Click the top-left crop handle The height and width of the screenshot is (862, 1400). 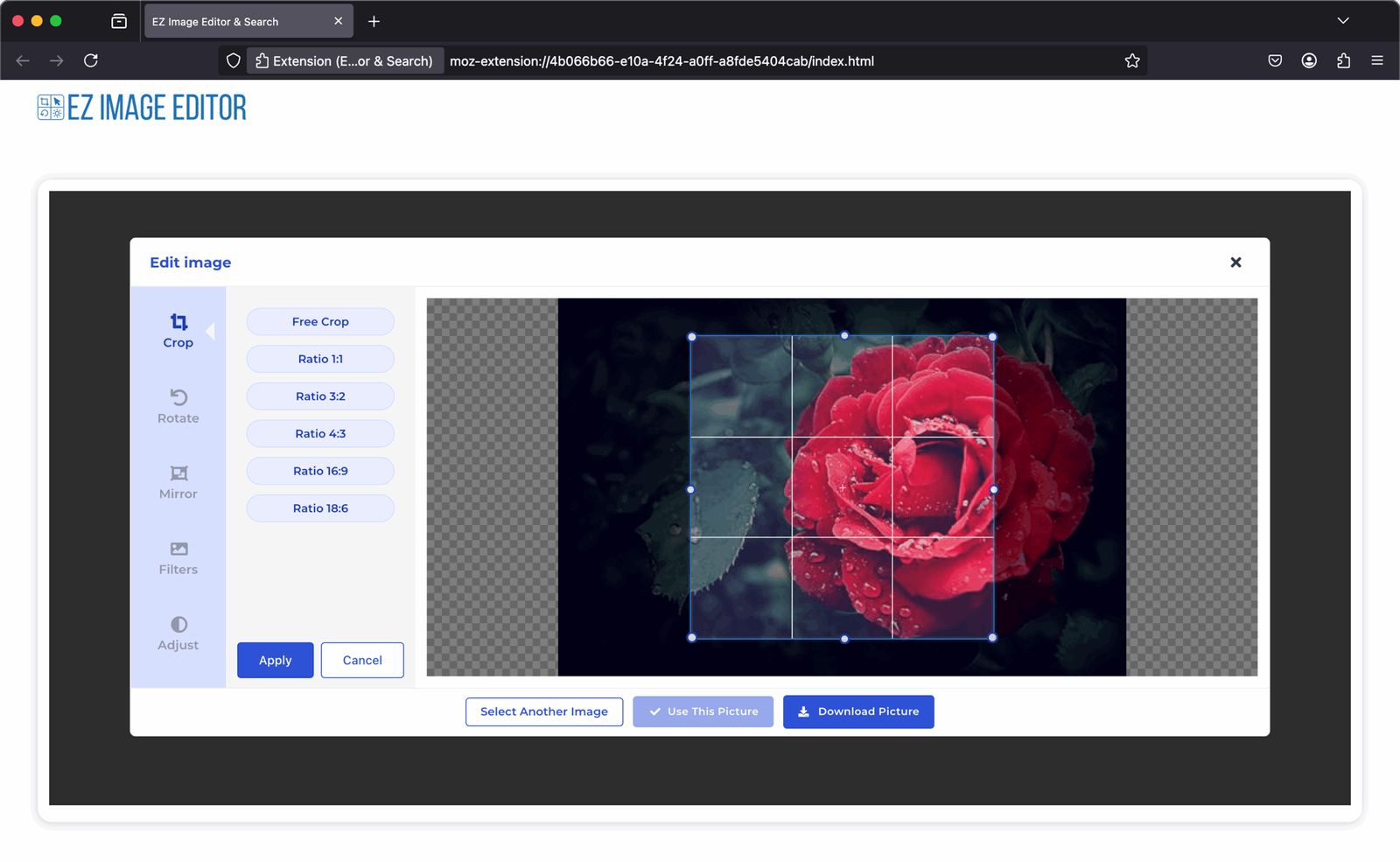[x=692, y=337]
